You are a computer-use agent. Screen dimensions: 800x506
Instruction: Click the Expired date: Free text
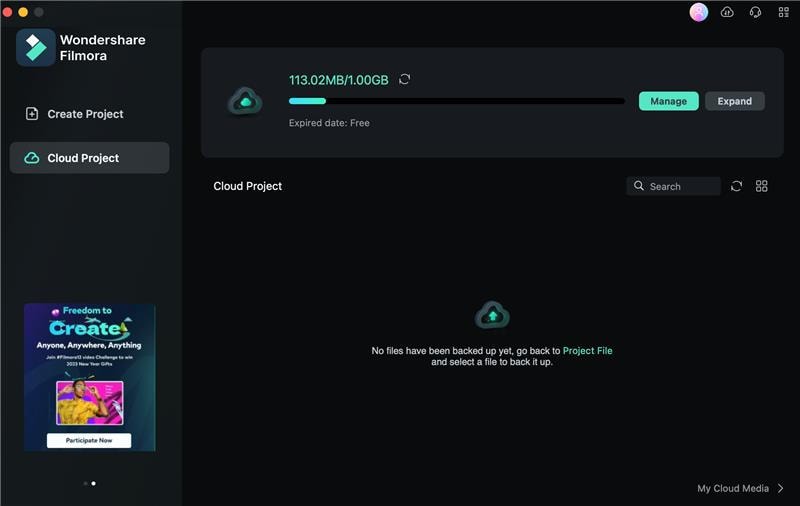[329, 123]
